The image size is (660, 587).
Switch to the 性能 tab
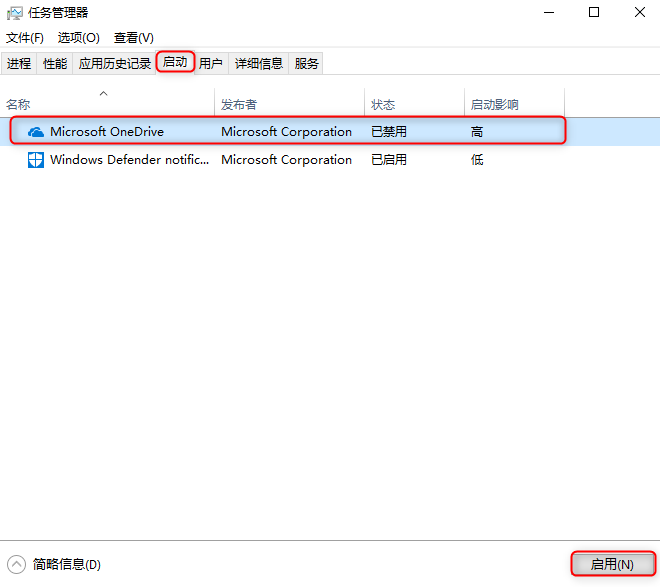55,64
